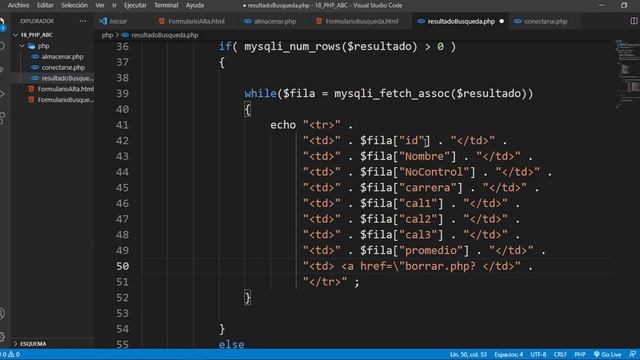Screen dimensions: 640x360
Task: Change indentation via Espacios: 4
Action: (x=508, y=354)
